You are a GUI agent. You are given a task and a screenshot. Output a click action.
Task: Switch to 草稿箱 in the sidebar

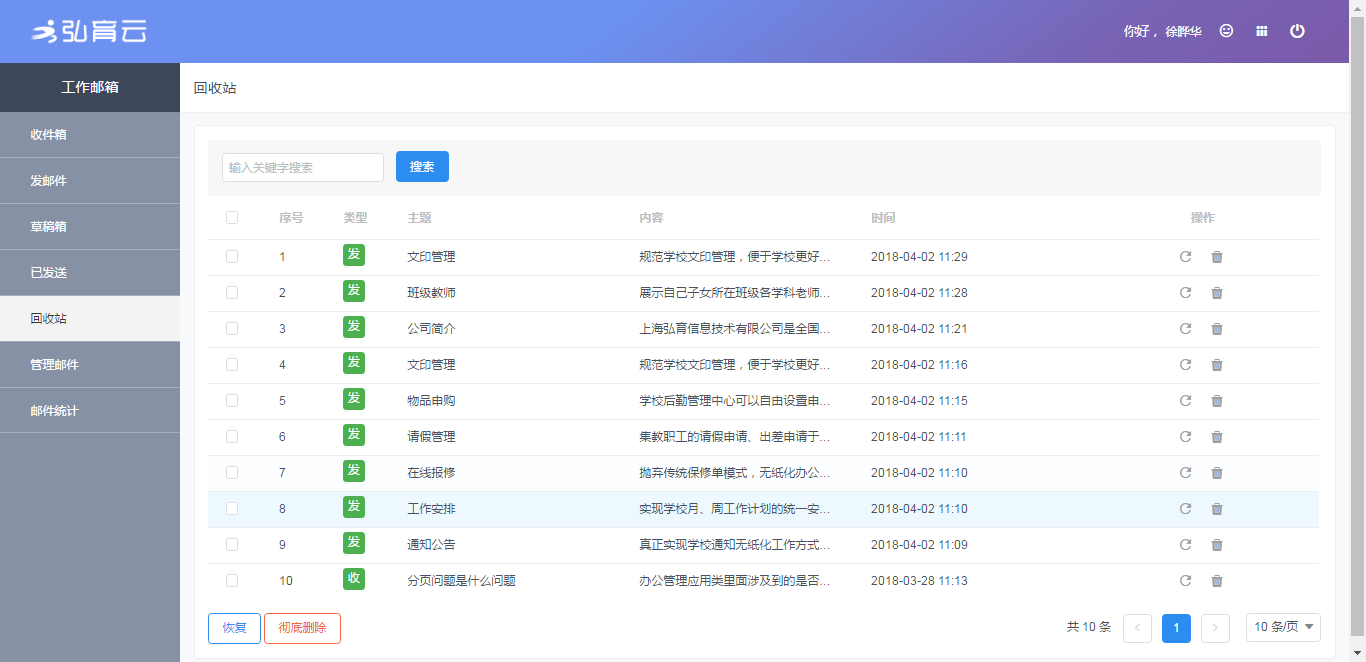coord(90,227)
